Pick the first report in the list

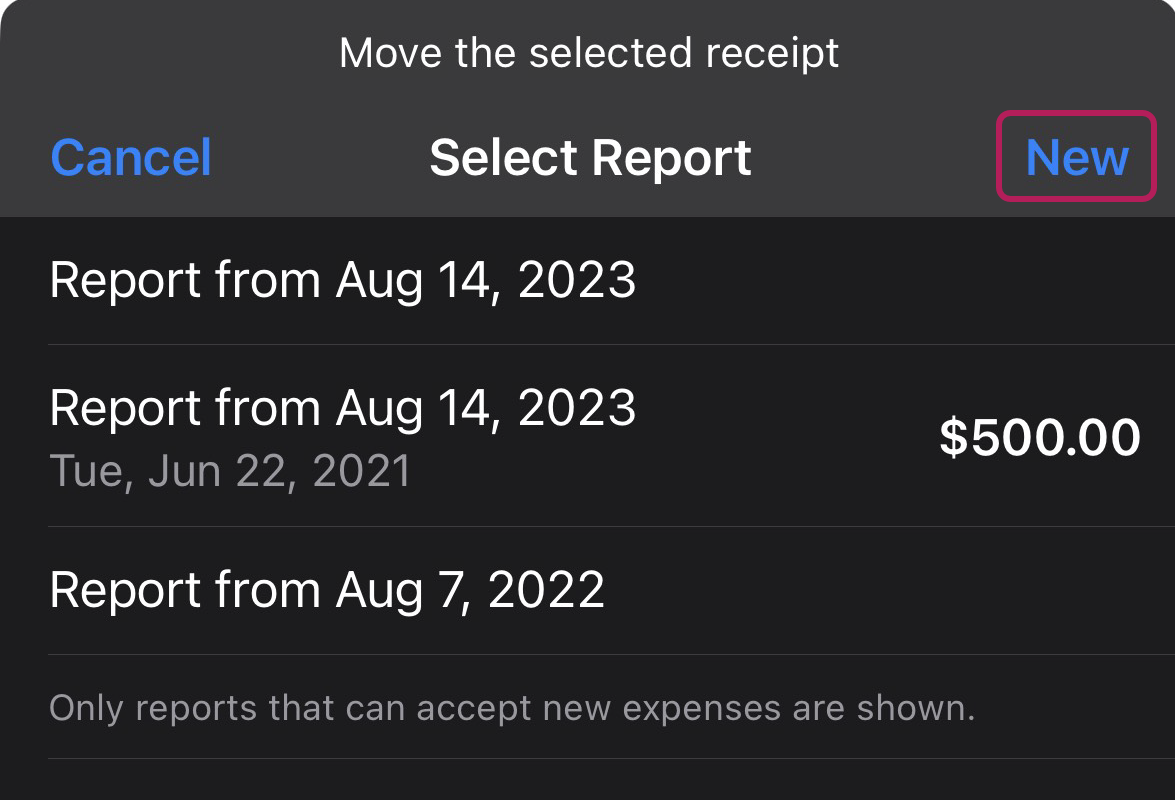pyautogui.click(x=588, y=281)
